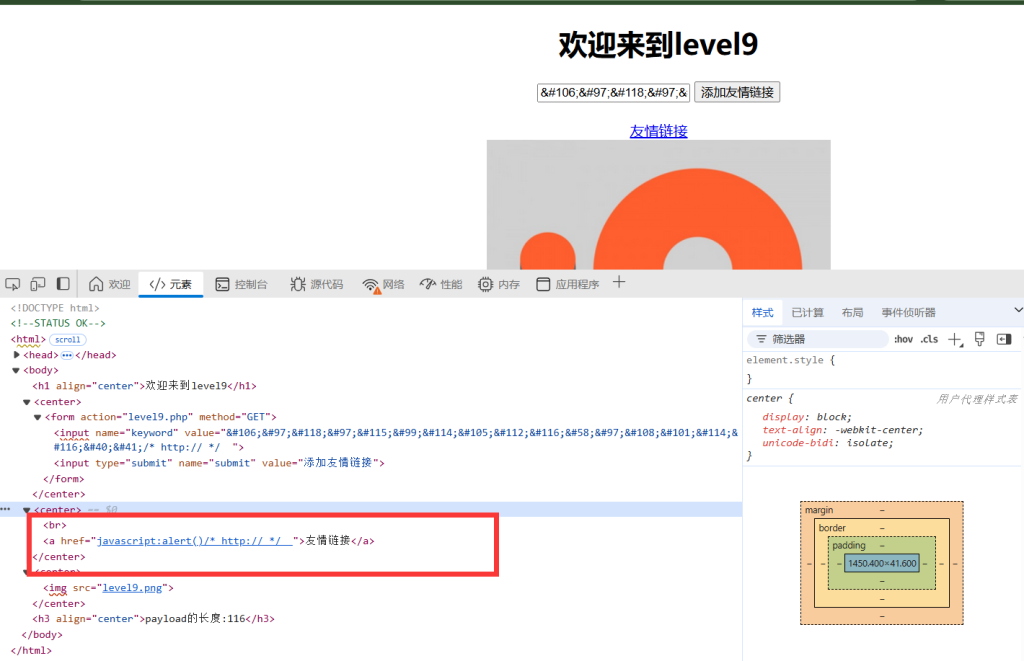The image size is (1024, 661).
Task: Switch to the 控制台 tab
Action: click(x=242, y=284)
